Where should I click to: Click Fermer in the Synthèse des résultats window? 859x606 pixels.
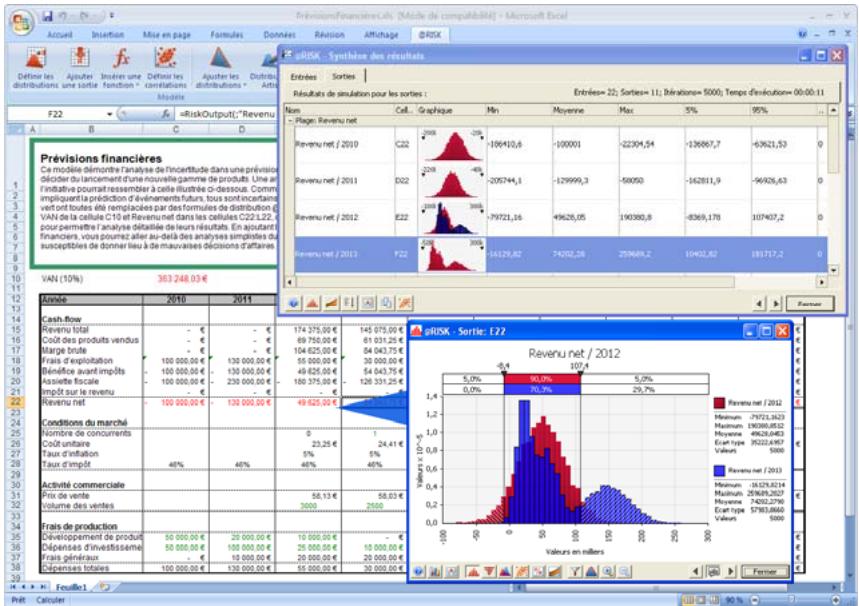click(x=809, y=301)
